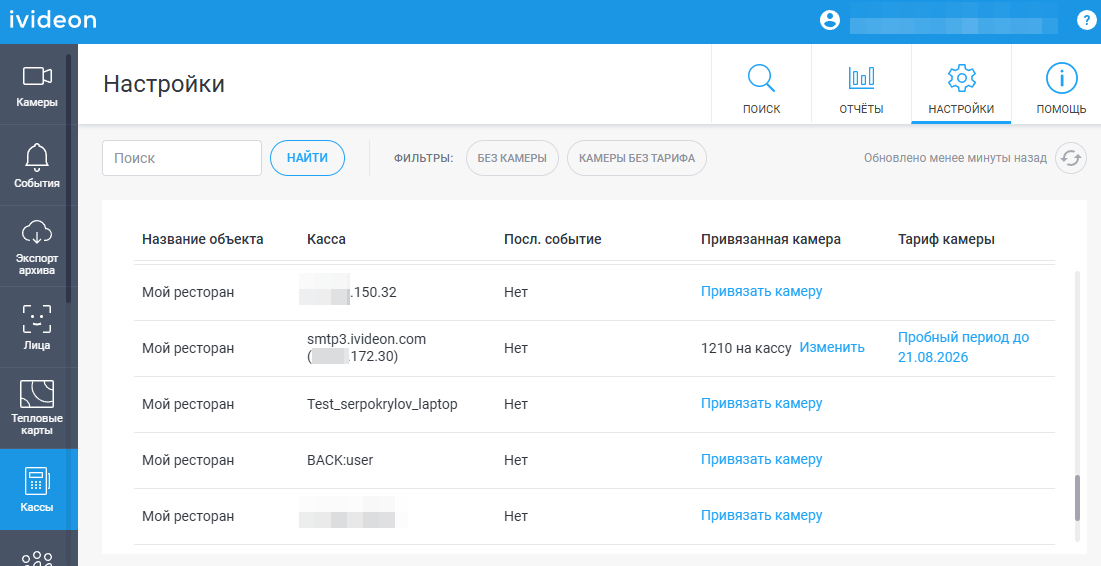Open Тепловые карты heat maps section
This screenshot has width=1101, height=566.
point(37,408)
